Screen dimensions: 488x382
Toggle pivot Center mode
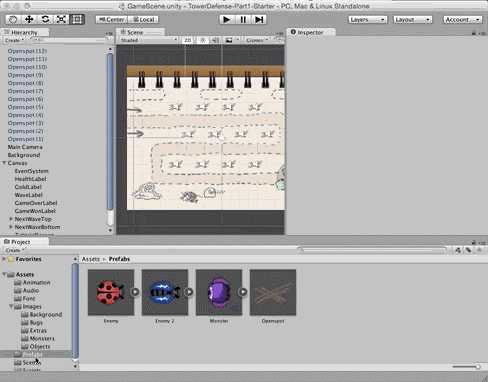(112, 20)
